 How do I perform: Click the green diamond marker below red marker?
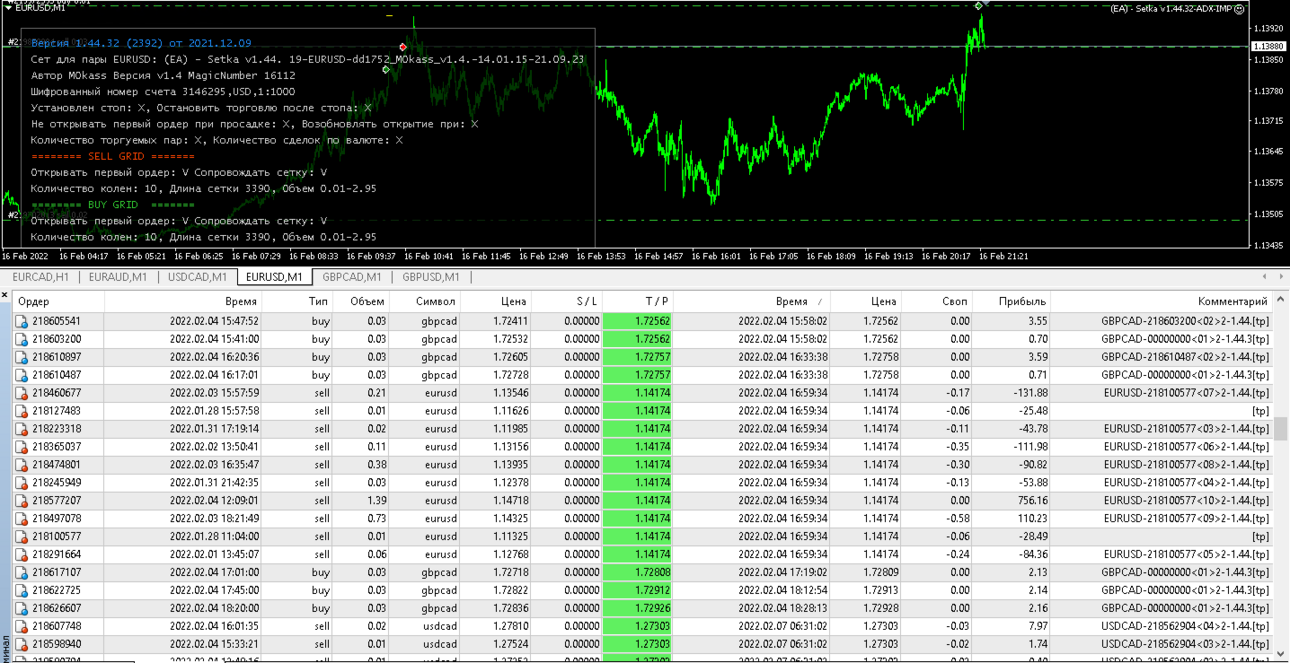coord(386,70)
